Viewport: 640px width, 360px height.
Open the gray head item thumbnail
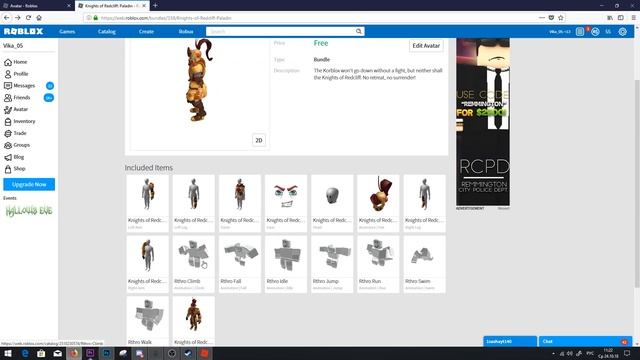(x=332, y=196)
